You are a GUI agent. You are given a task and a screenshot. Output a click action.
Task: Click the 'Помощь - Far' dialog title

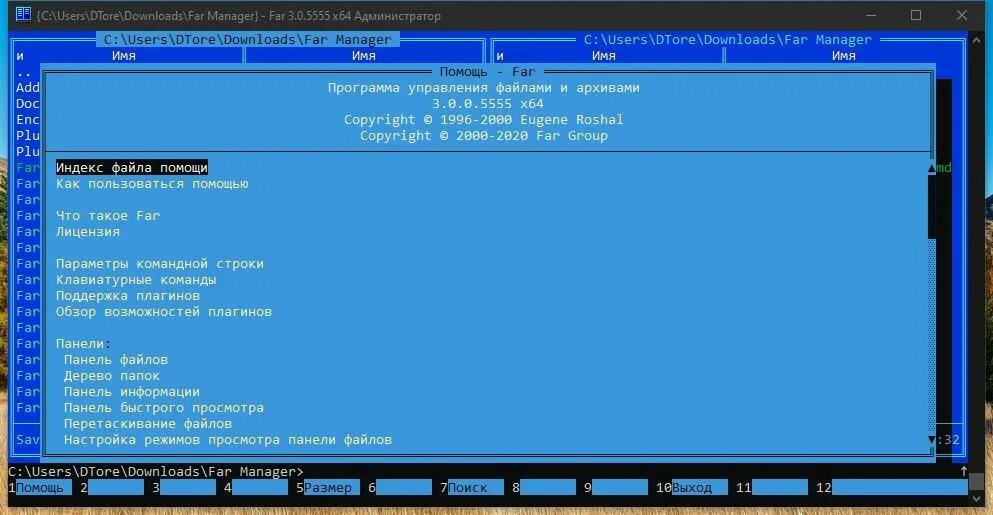click(x=488, y=72)
